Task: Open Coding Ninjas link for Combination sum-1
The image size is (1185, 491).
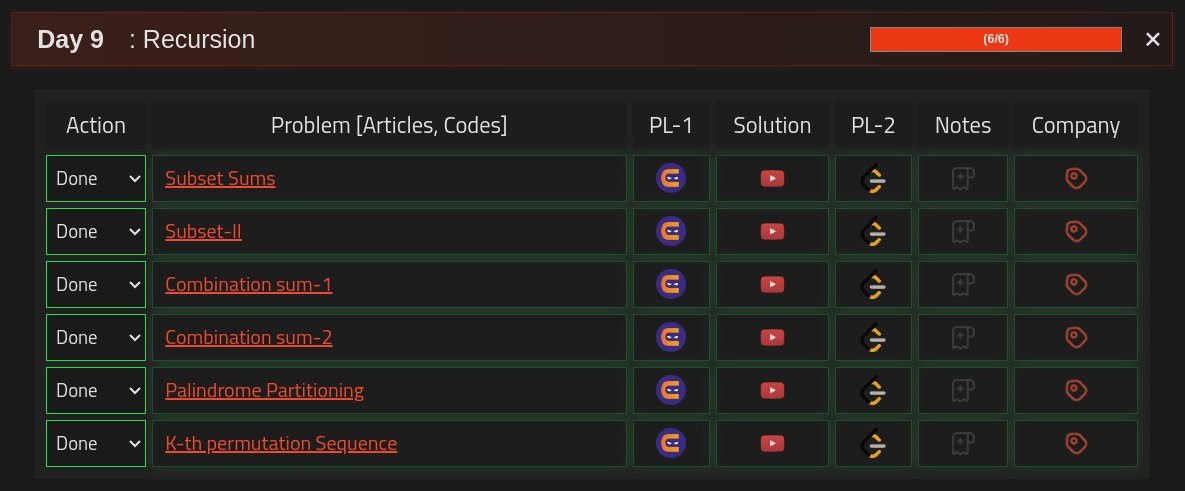Action: [671, 284]
